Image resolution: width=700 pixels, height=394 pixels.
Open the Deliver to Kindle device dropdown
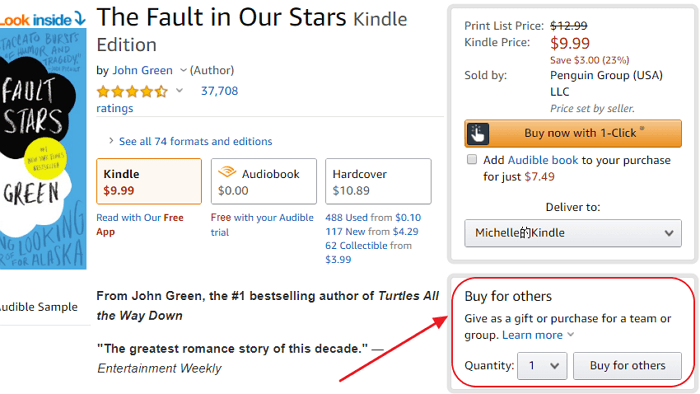(x=573, y=233)
